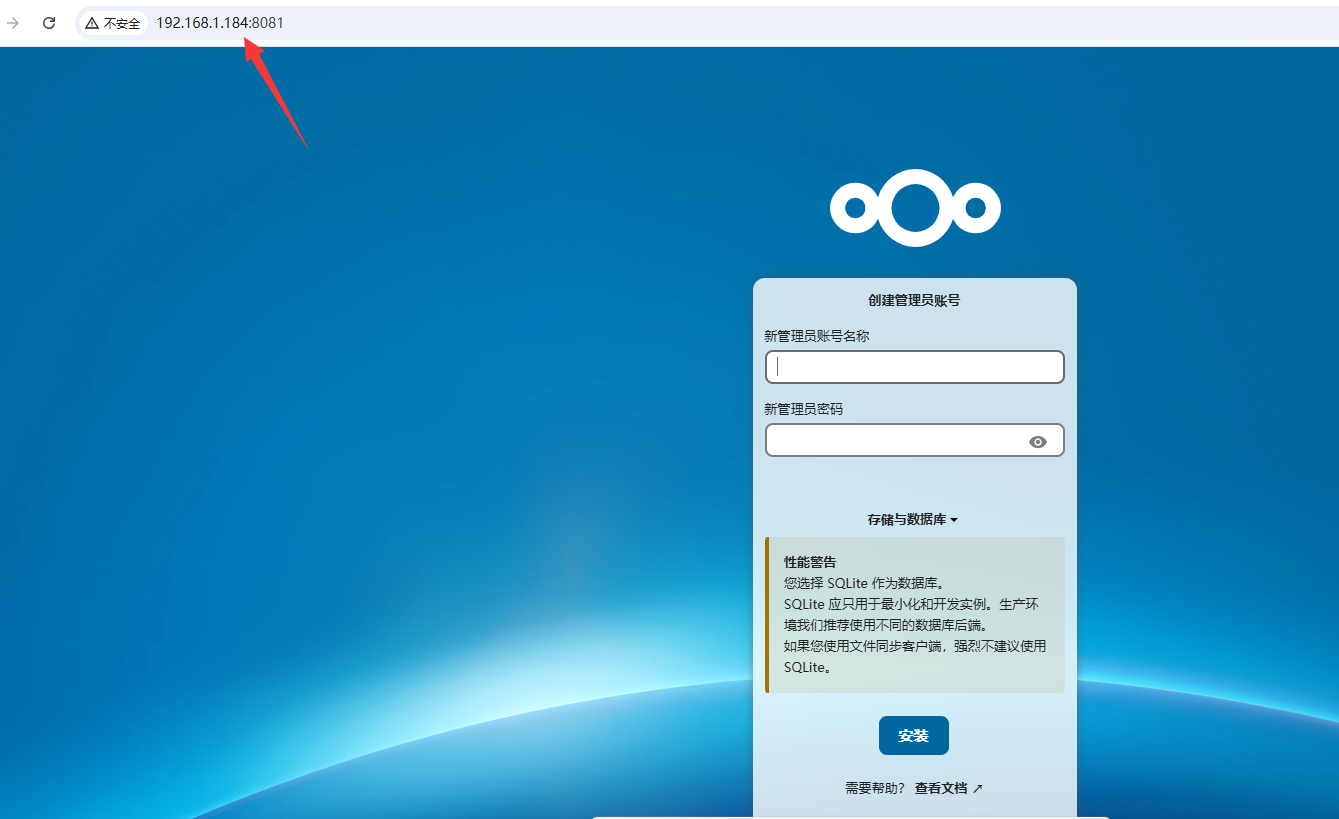Click the 创建管理员账号 heading text
The height and width of the screenshot is (819, 1339).
click(914, 300)
